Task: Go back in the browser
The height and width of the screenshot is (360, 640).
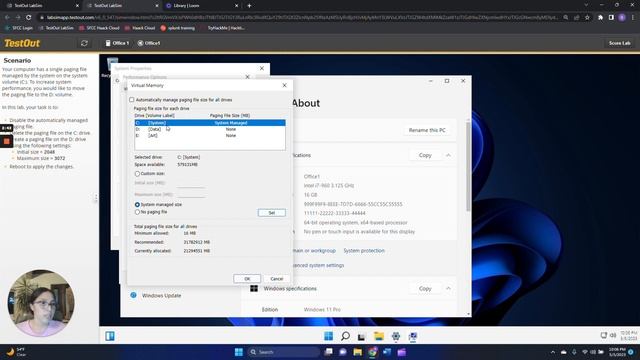Action: pos(7,18)
